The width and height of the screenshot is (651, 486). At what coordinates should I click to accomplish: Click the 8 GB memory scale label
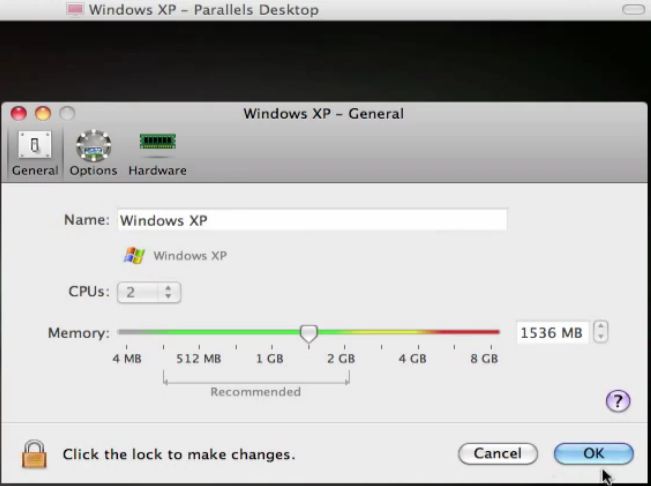click(484, 358)
